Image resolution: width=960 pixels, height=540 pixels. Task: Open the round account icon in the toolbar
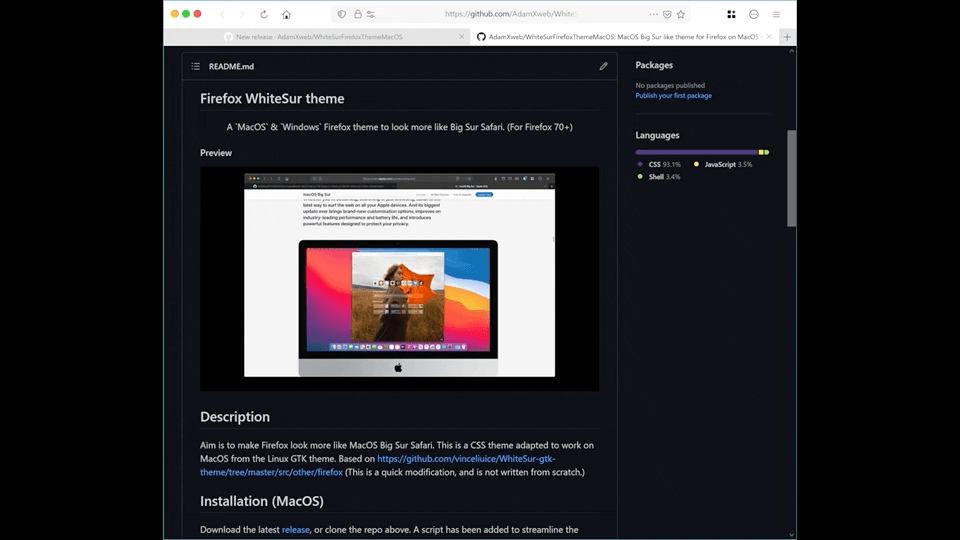pos(754,14)
